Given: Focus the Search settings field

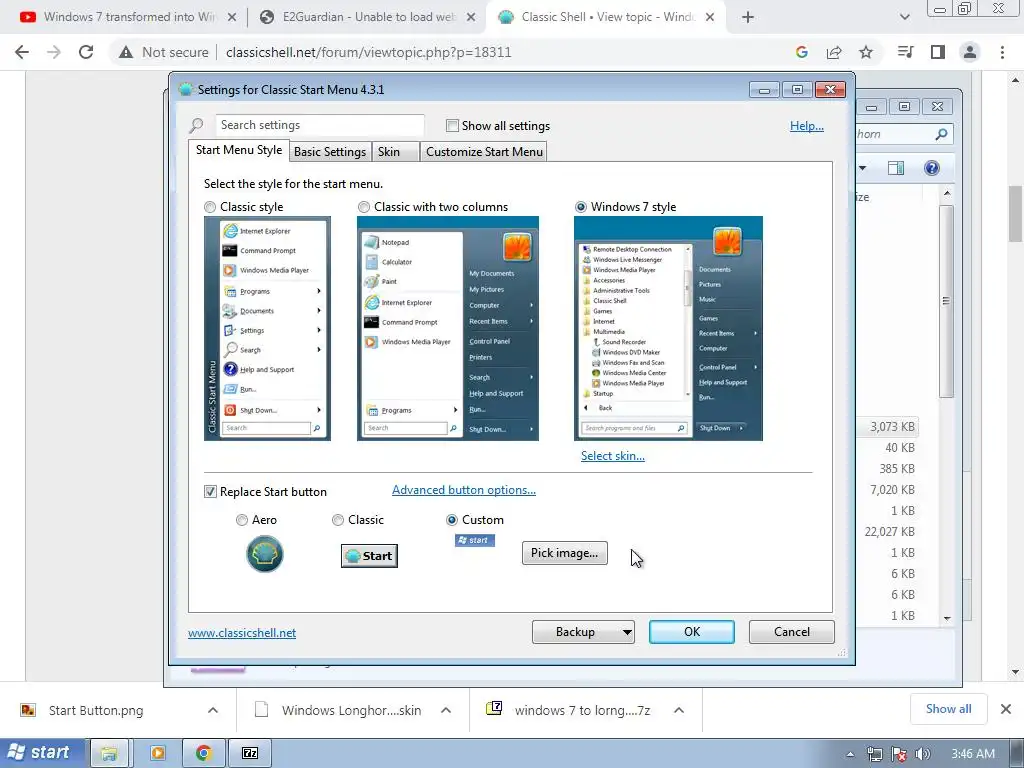Looking at the screenshot, I should coord(319,125).
